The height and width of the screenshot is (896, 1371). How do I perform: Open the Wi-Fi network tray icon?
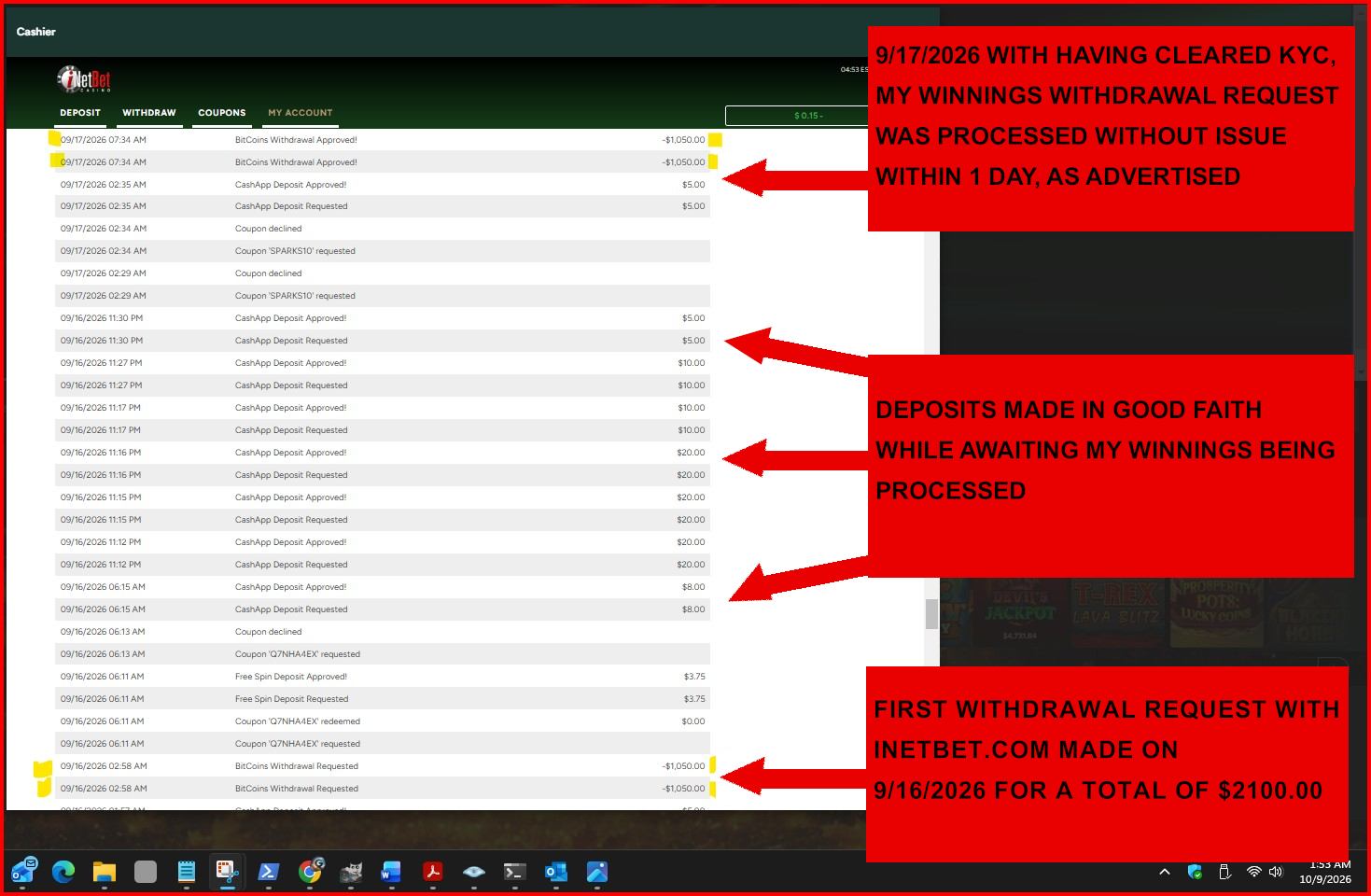(1253, 872)
